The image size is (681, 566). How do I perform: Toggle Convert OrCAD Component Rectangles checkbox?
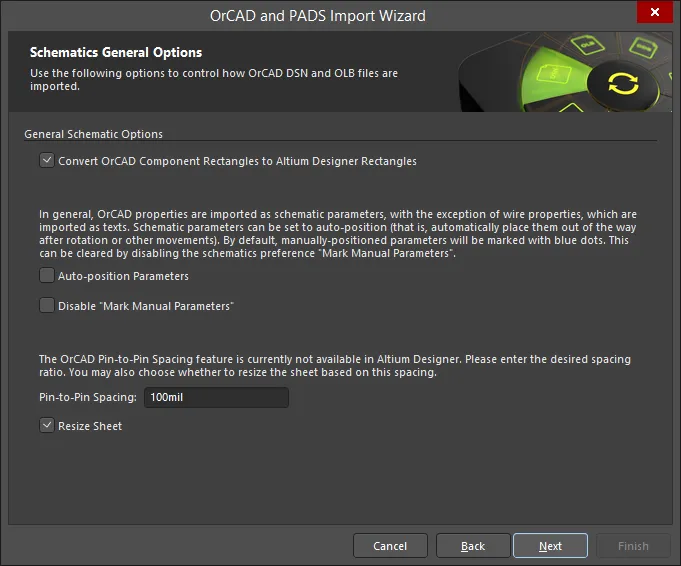tap(46, 160)
